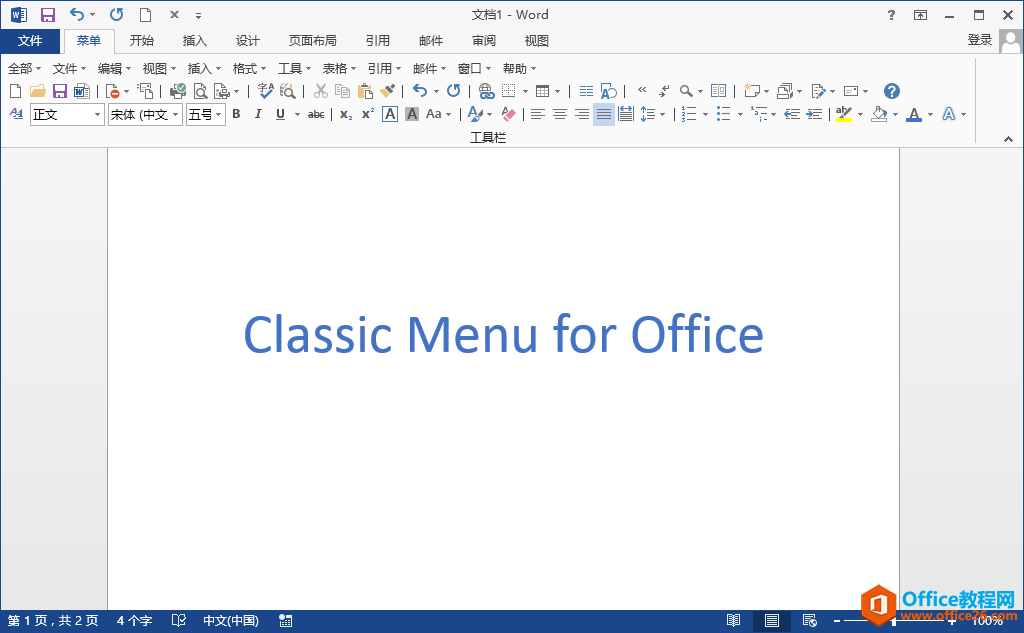Toggle strikethrough abc formatting
Viewport: 1024px width, 633px height.
316,114
